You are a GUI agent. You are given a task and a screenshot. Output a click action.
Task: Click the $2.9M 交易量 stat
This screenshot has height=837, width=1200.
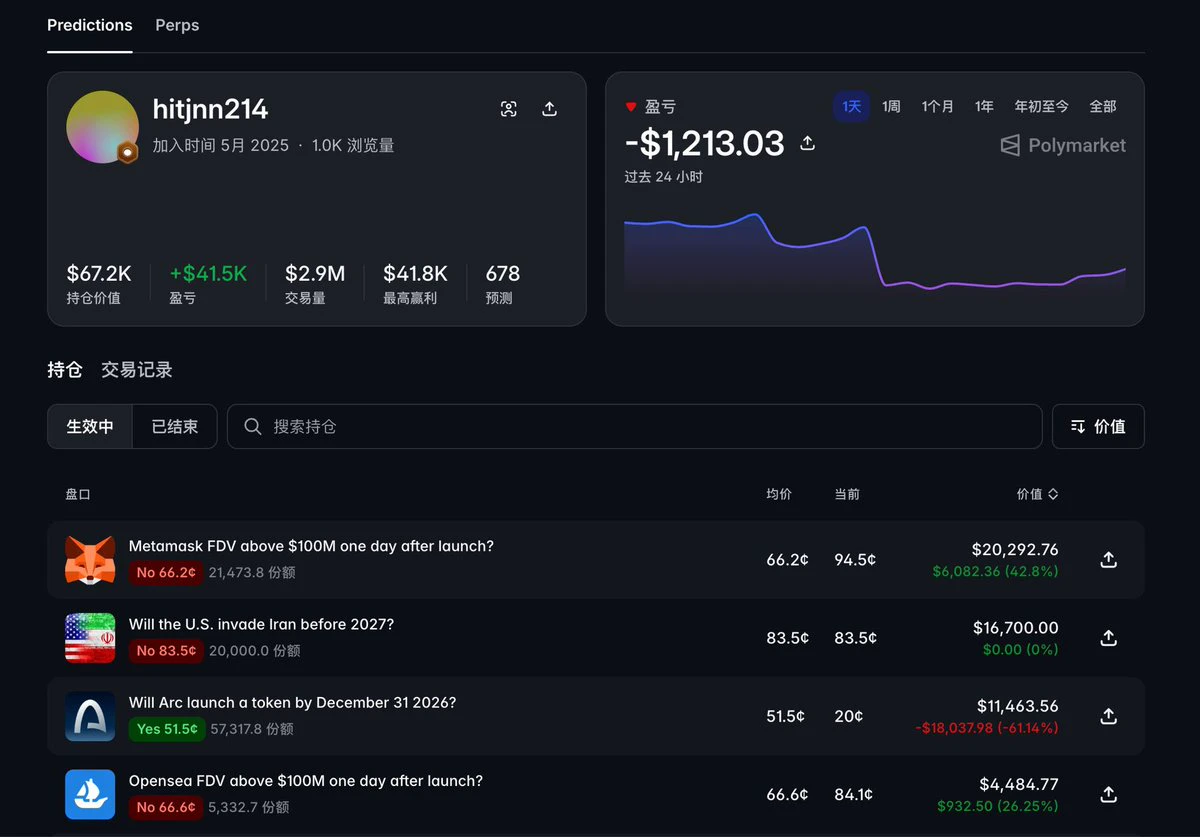click(315, 284)
